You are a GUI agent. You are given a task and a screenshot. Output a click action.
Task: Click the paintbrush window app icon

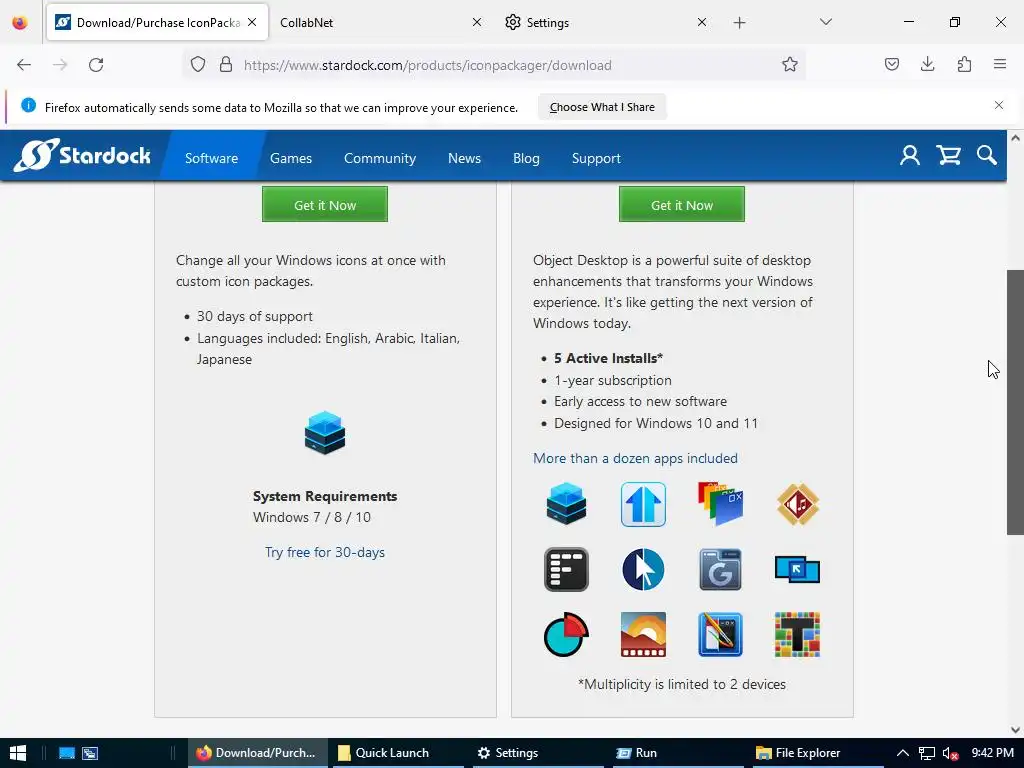coord(720,634)
